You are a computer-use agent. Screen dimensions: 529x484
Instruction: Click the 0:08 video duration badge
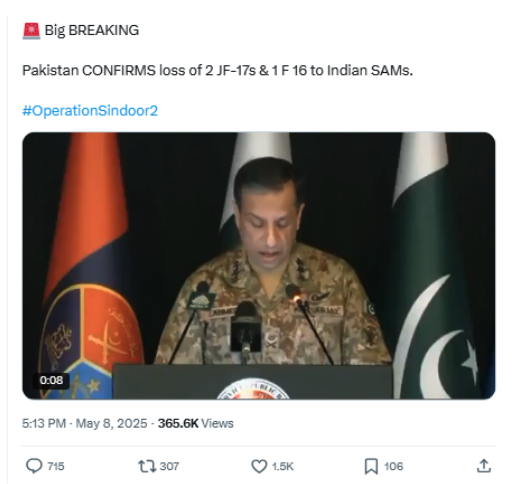[51, 380]
